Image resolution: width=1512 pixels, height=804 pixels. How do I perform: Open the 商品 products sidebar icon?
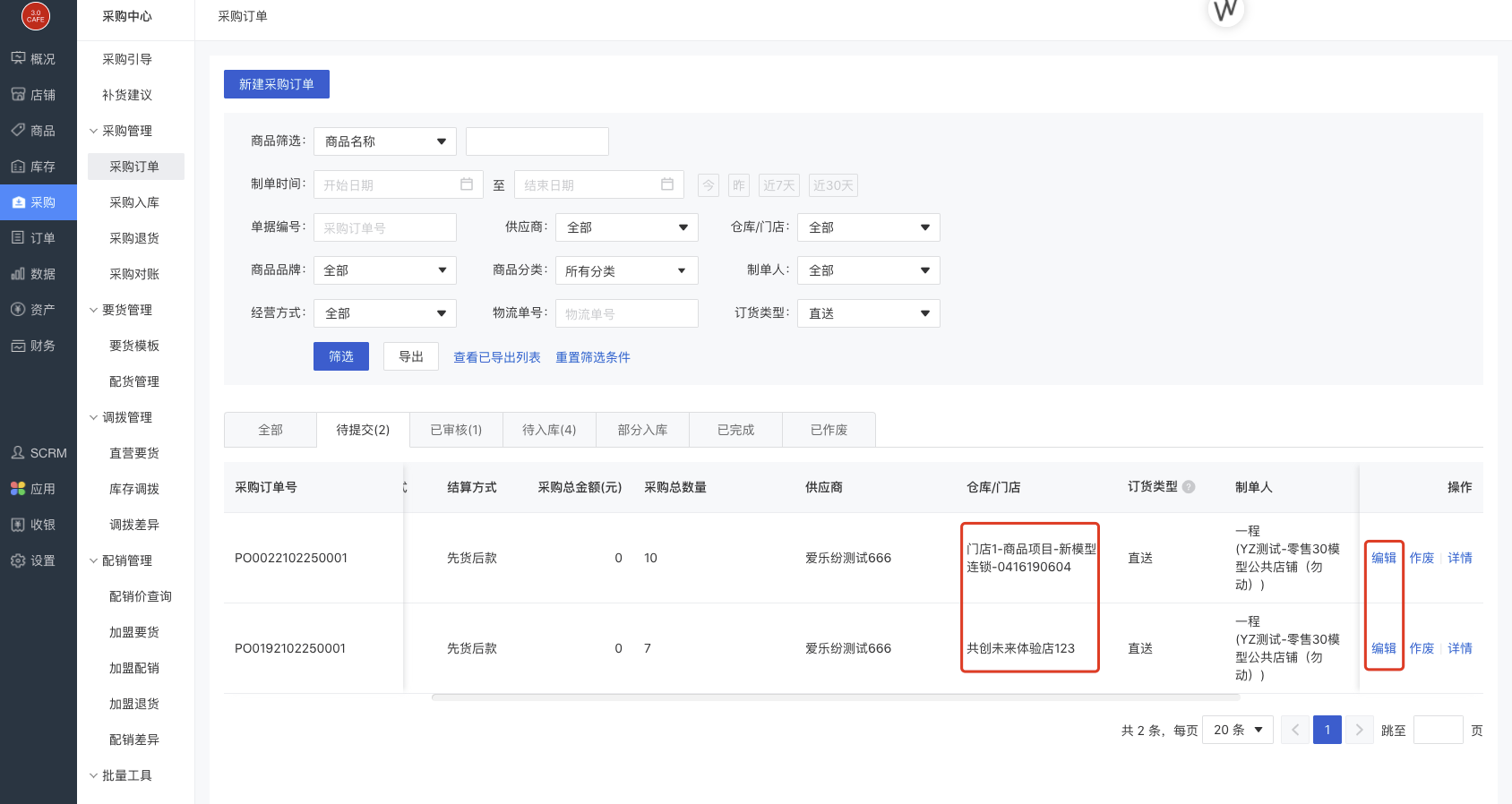point(18,130)
